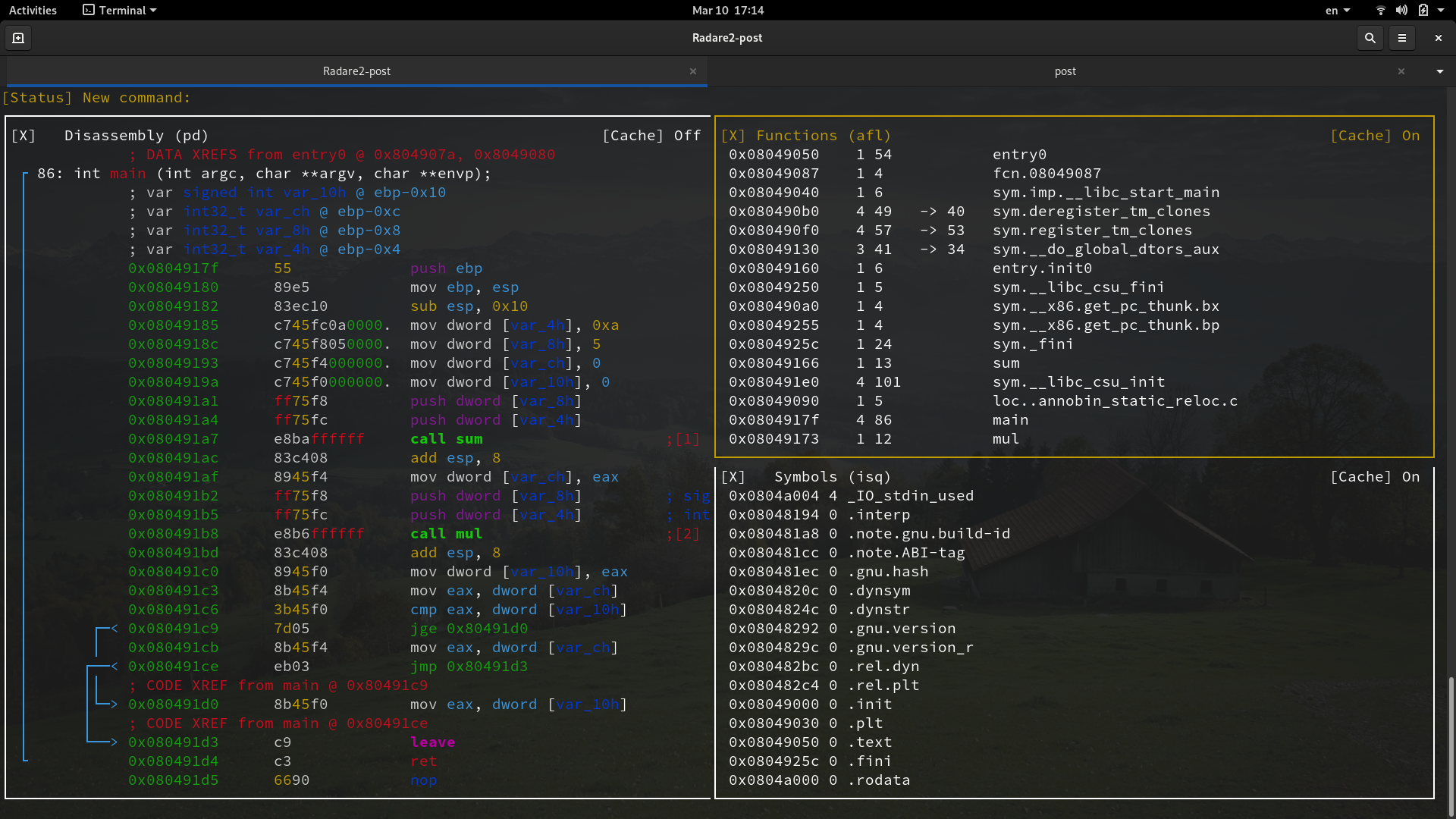Screen dimensions: 1456x819
Task: Close the Functions panel via its [X] marker
Action: [x=736, y=135]
